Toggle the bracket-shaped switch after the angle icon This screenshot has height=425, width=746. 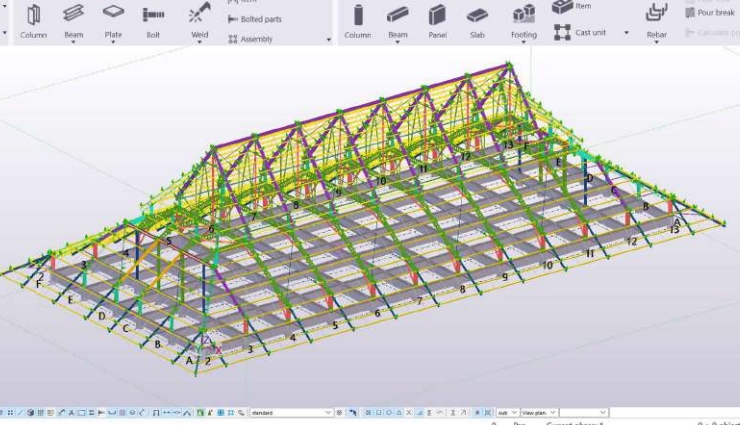pyautogui.click(x=156, y=413)
